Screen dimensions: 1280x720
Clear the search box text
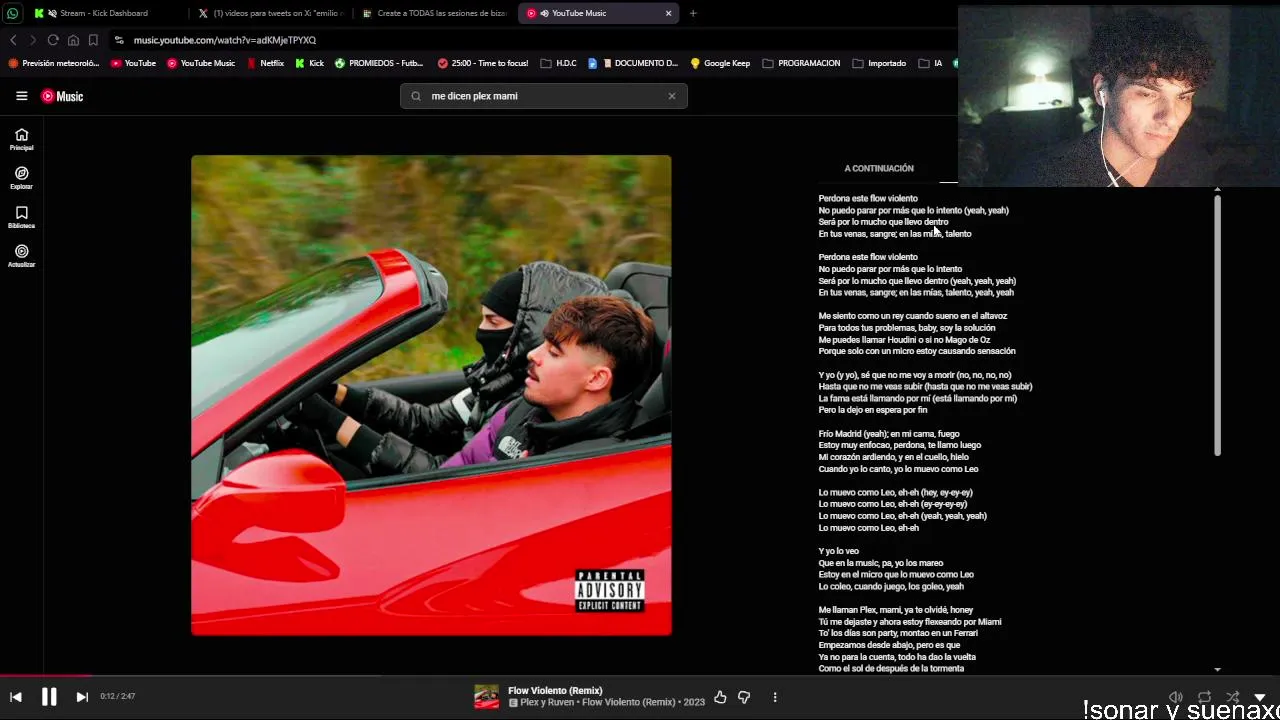tap(672, 96)
